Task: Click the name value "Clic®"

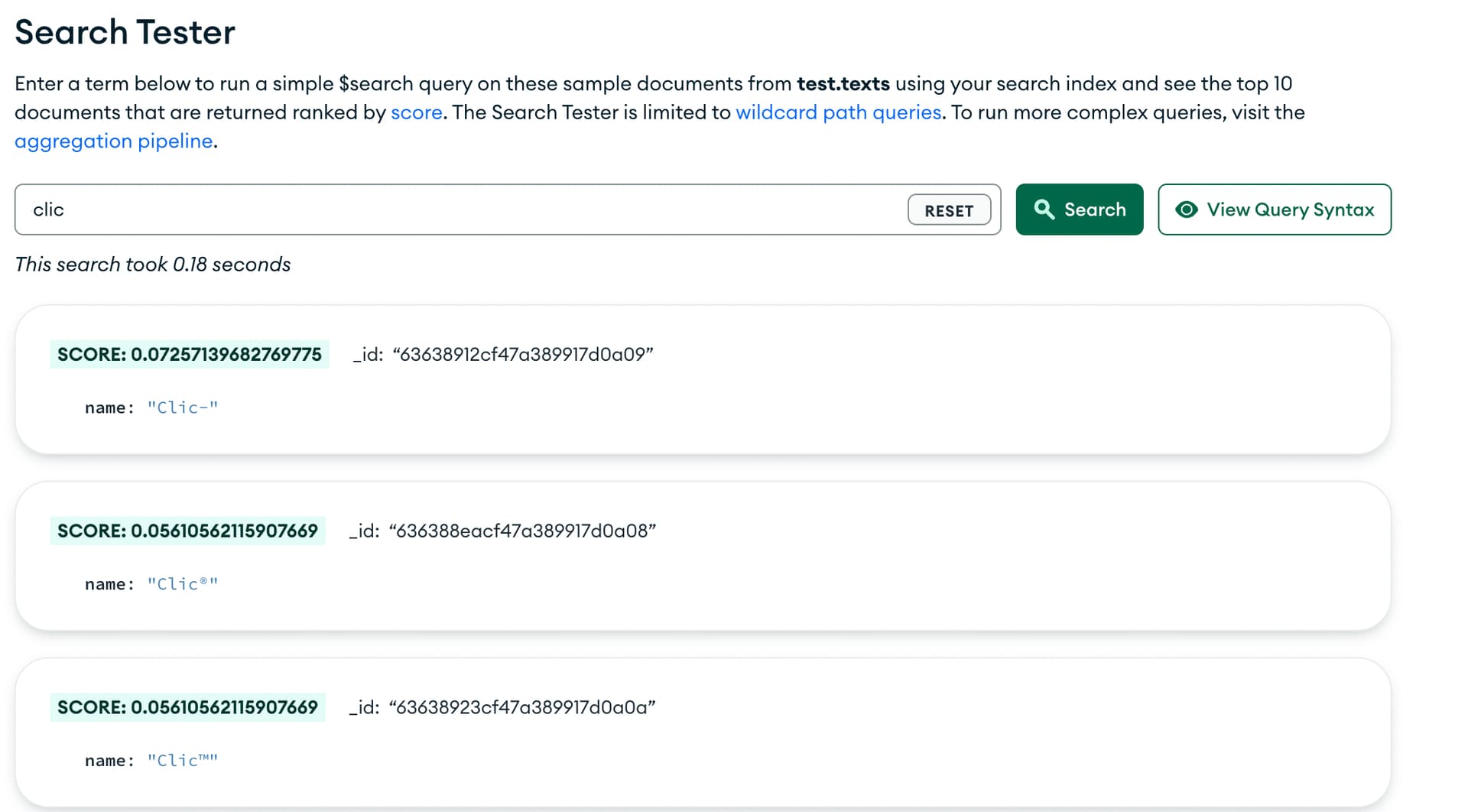Action: pos(182,585)
